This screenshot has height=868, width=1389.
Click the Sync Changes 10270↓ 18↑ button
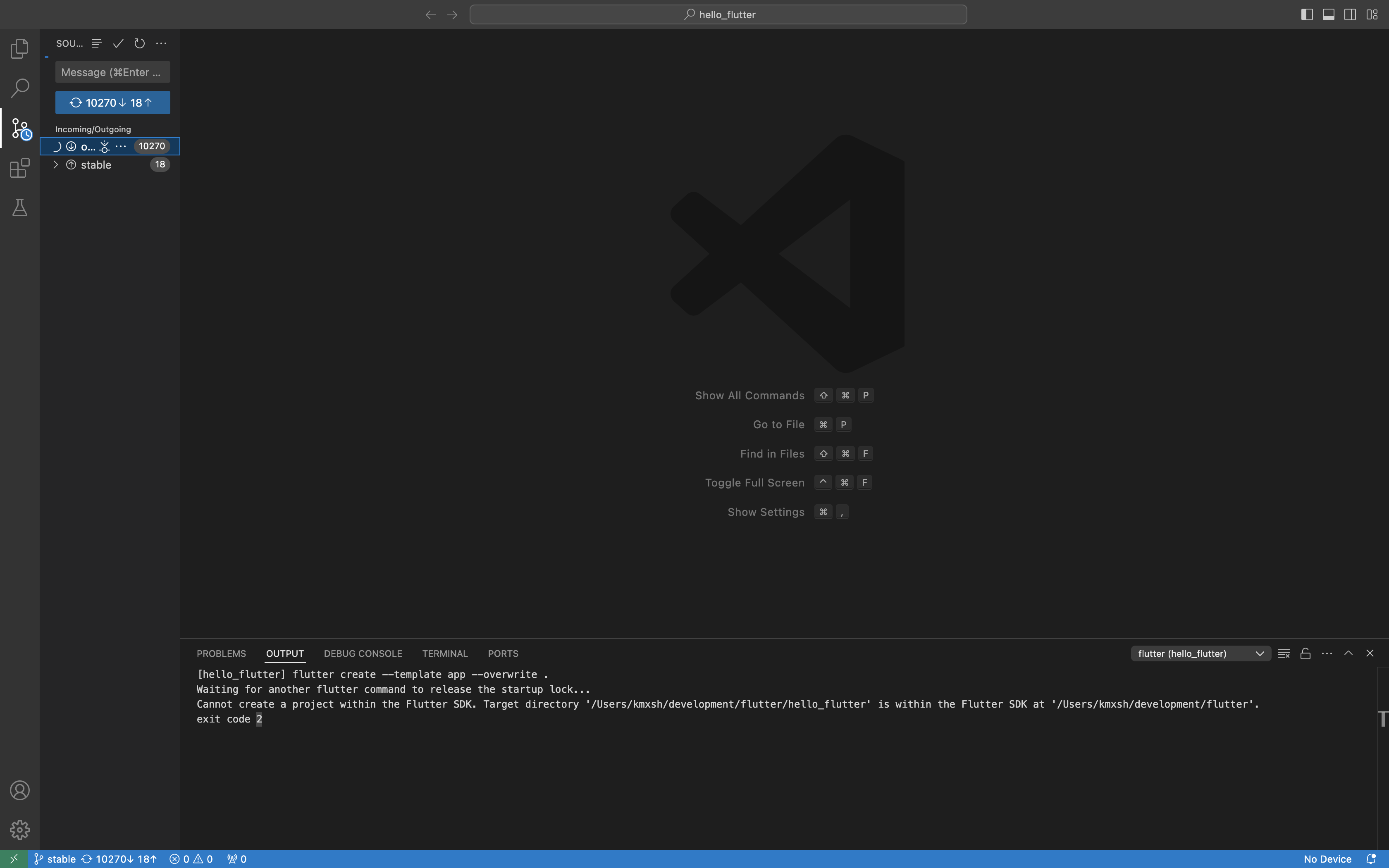(x=112, y=103)
